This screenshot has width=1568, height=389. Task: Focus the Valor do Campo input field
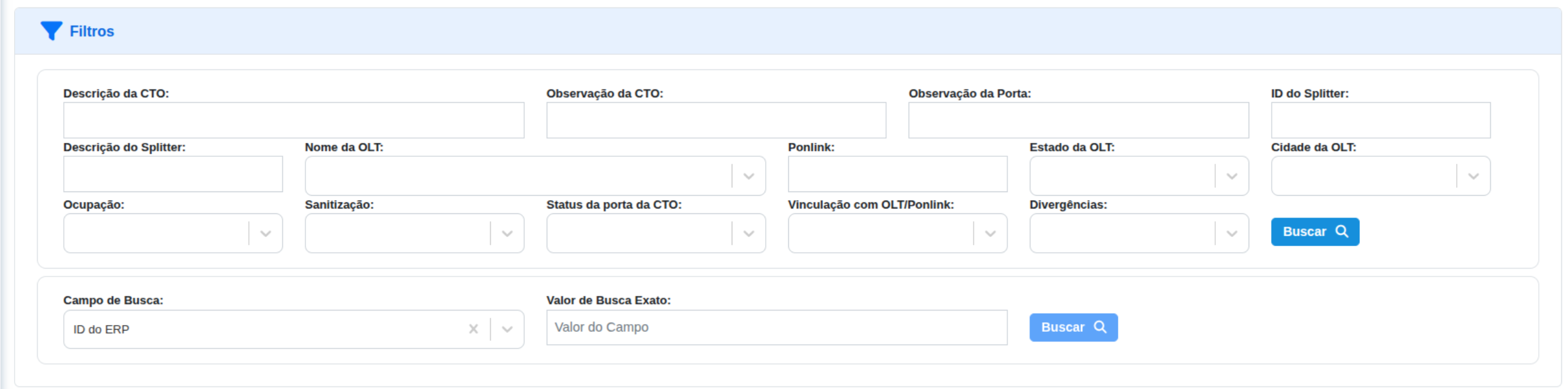pyautogui.click(x=776, y=327)
